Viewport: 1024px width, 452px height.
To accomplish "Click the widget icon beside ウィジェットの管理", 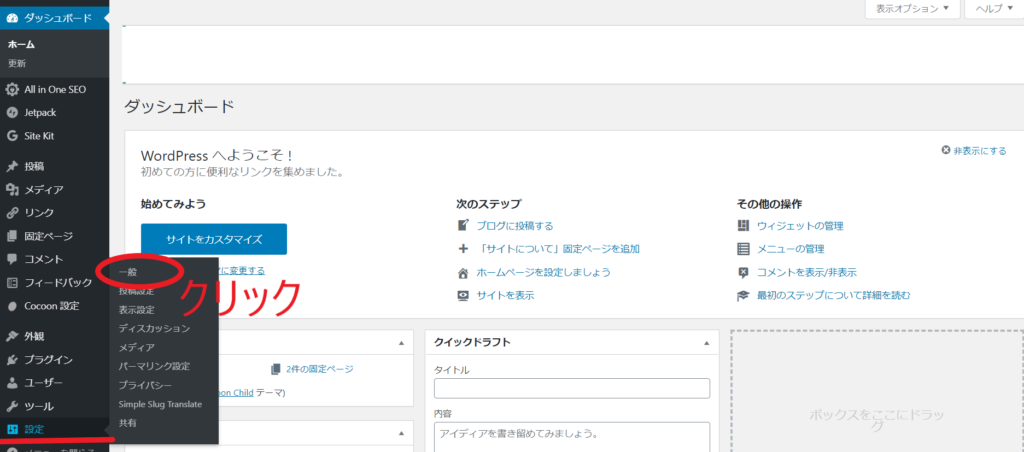I will (743, 225).
